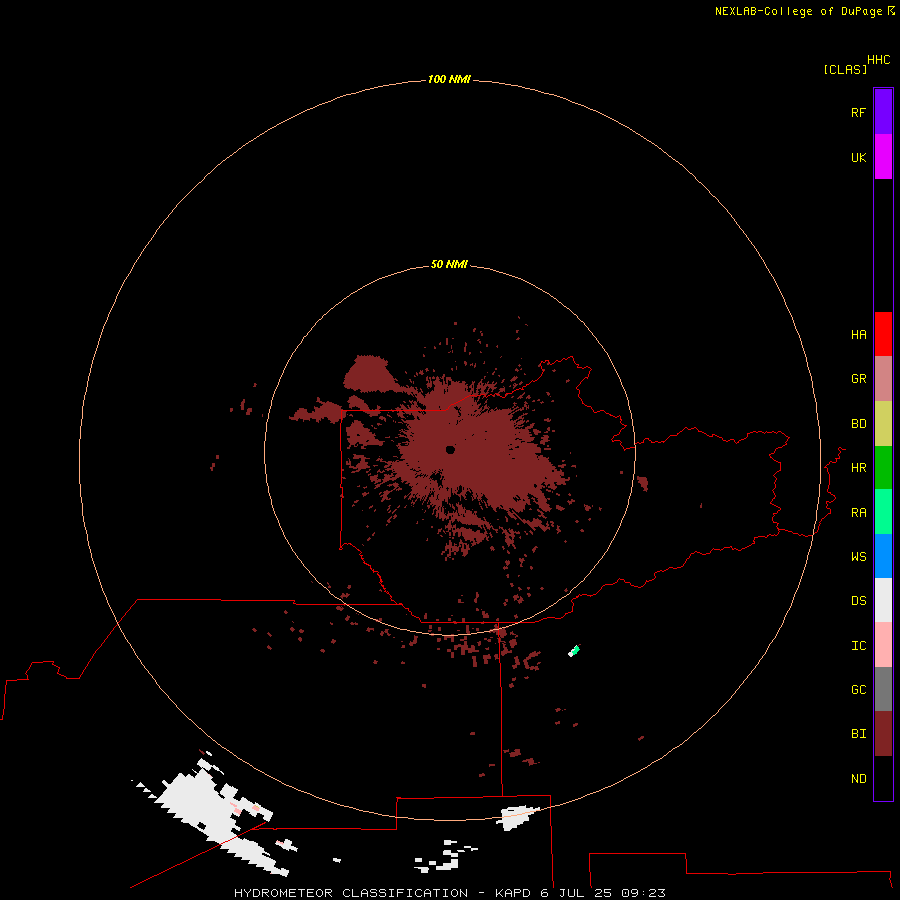Image resolution: width=900 pixels, height=900 pixels.
Task: Choose the WS blue legend swatch
Action: click(883, 556)
